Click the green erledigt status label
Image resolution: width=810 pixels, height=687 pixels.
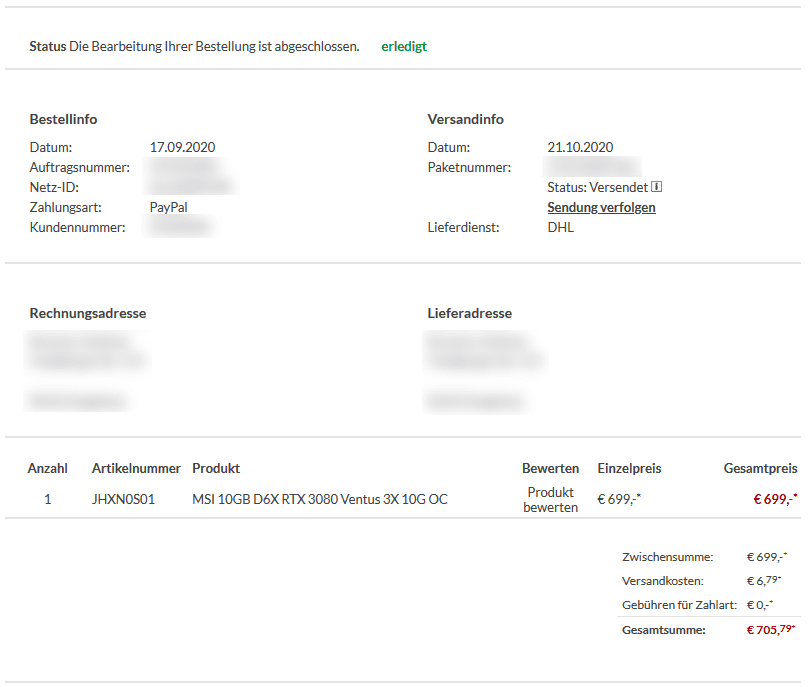click(x=404, y=46)
